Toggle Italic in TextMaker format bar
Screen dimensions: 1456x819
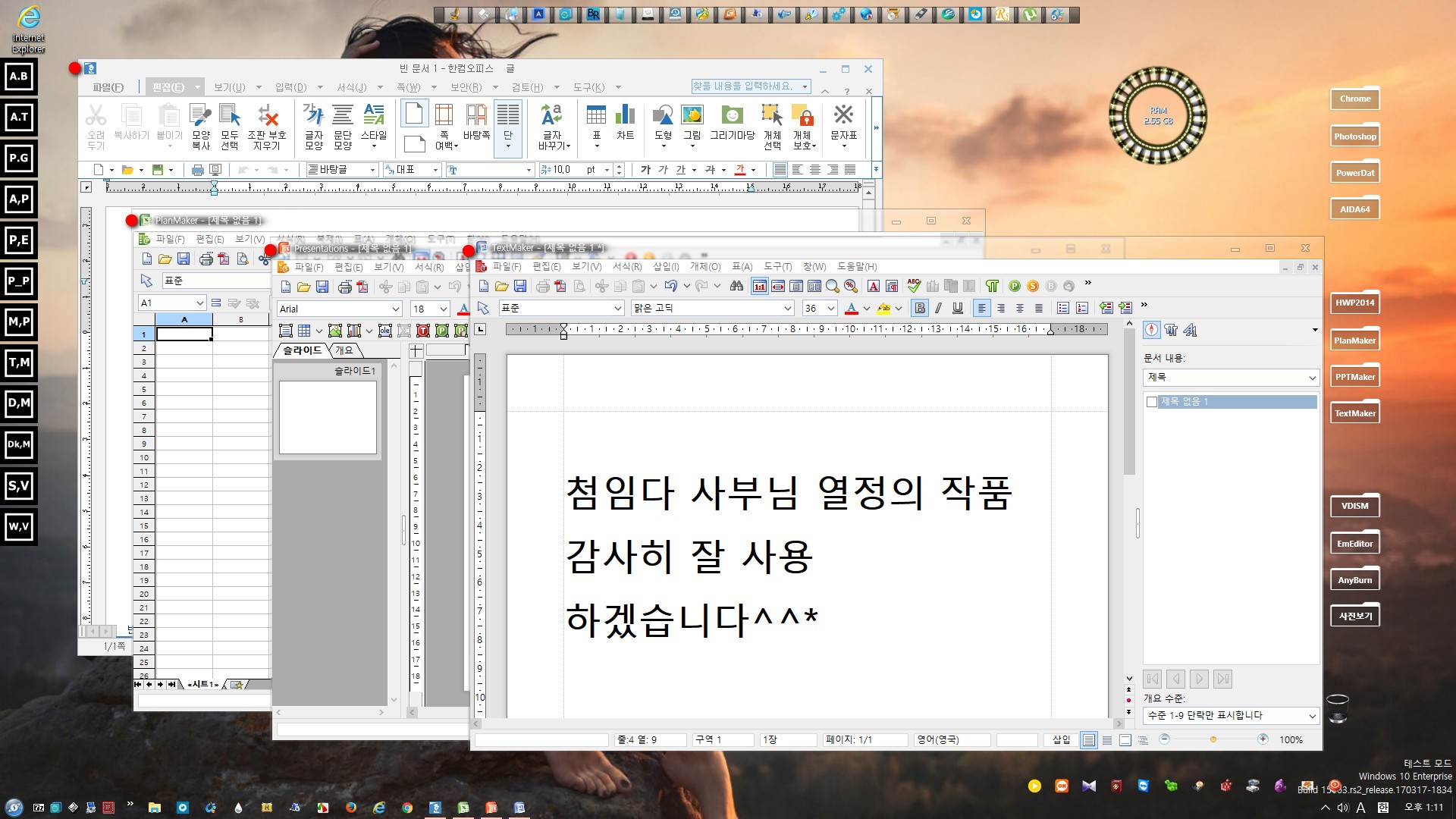(x=939, y=308)
